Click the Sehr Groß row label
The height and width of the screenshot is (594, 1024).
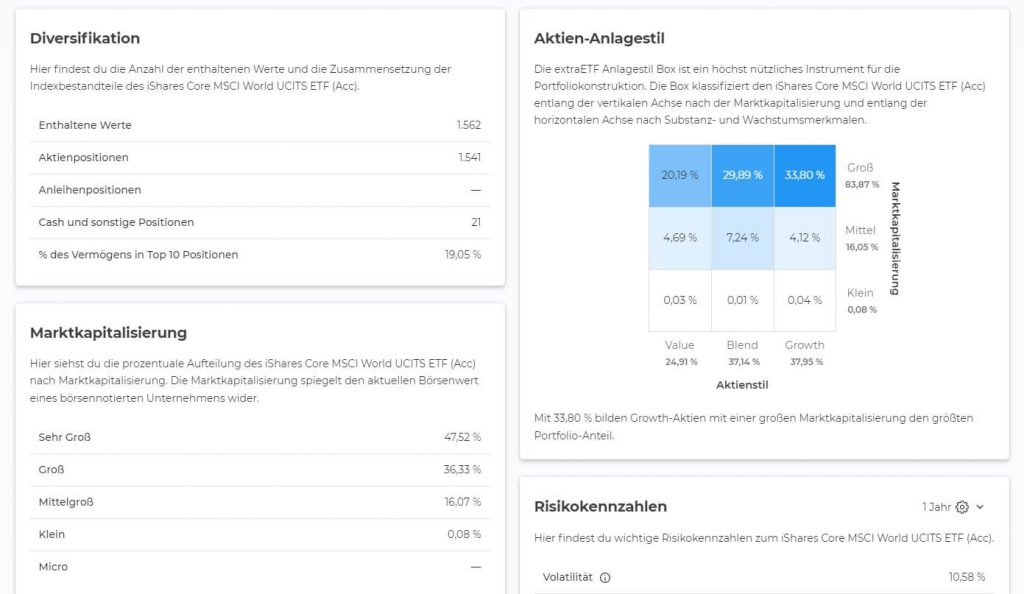point(65,437)
